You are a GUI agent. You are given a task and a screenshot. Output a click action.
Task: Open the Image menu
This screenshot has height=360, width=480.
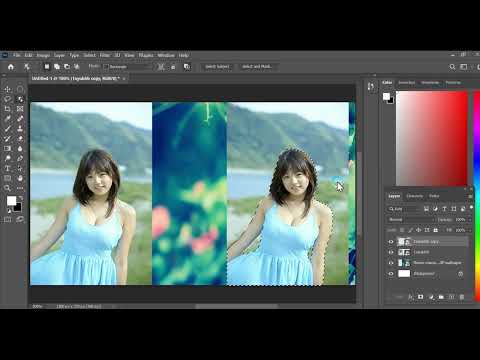point(43,55)
